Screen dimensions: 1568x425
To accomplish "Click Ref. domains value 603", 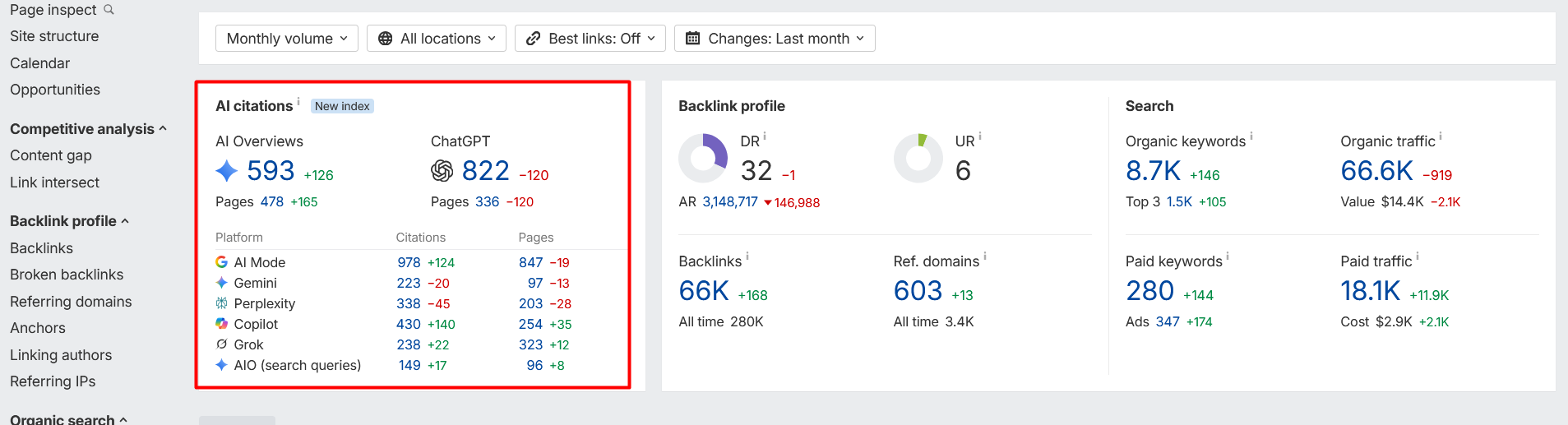I will coord(918,291).
